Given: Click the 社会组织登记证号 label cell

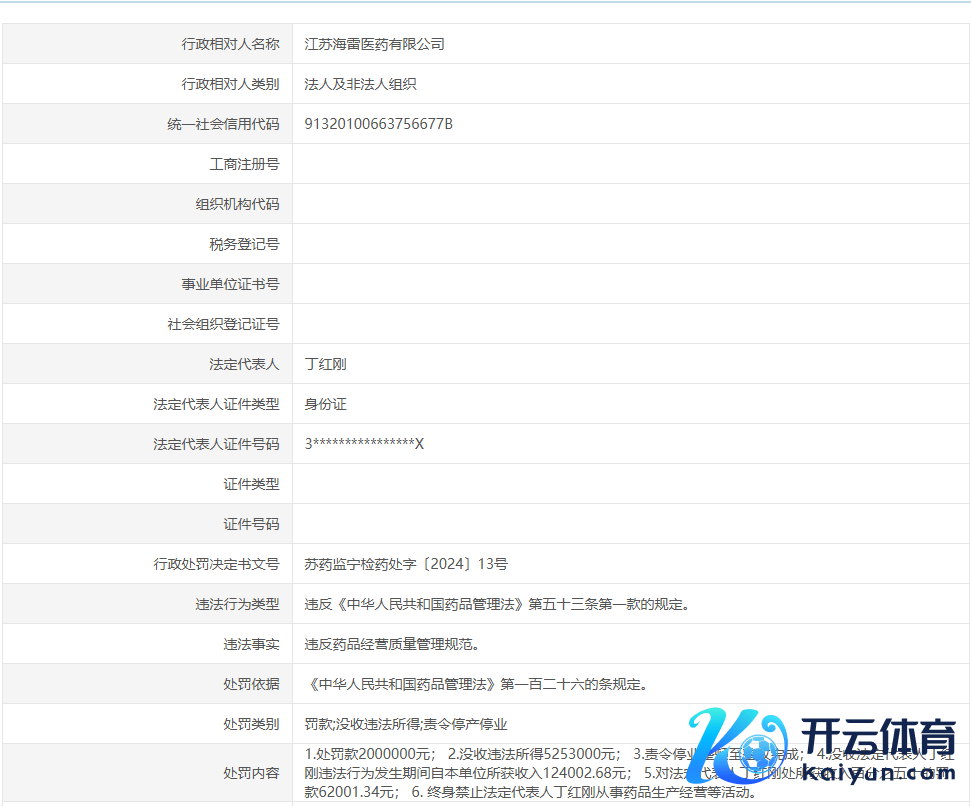Looking at the screenshot, I should [223, 324].
